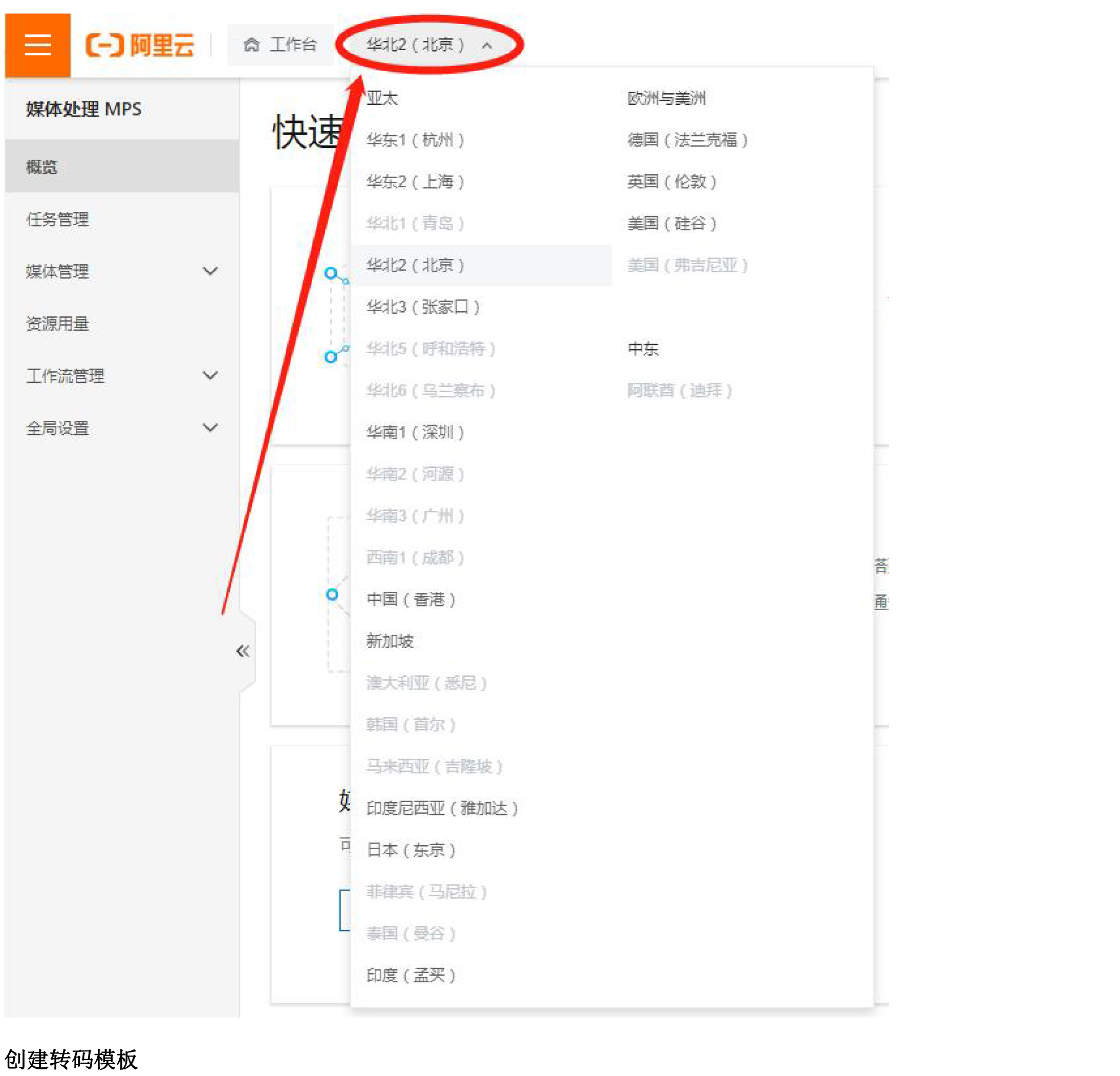
Task: Expand the 全局设置 sidebar section
Action: point(210,427)
